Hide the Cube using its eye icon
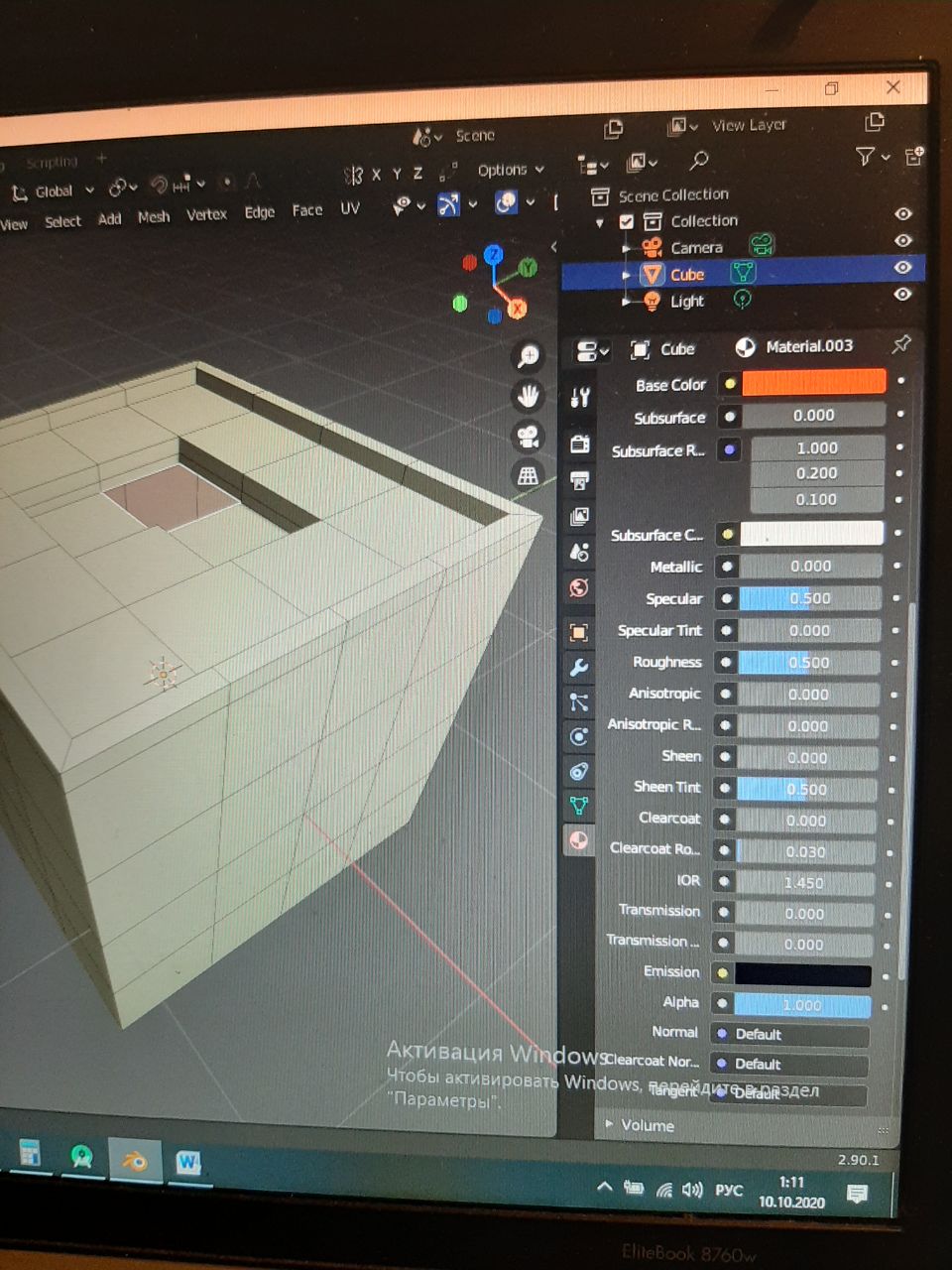This screenshot has width=952, height=1270. (902, 267)
